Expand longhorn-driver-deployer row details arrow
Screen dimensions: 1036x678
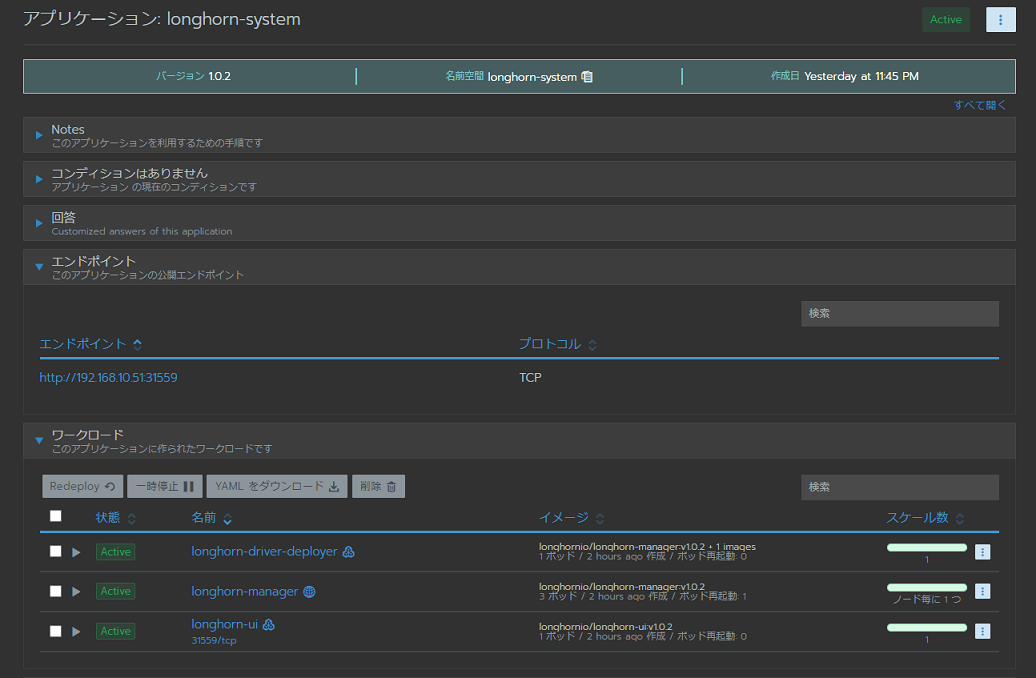click(x=76, y=552)
